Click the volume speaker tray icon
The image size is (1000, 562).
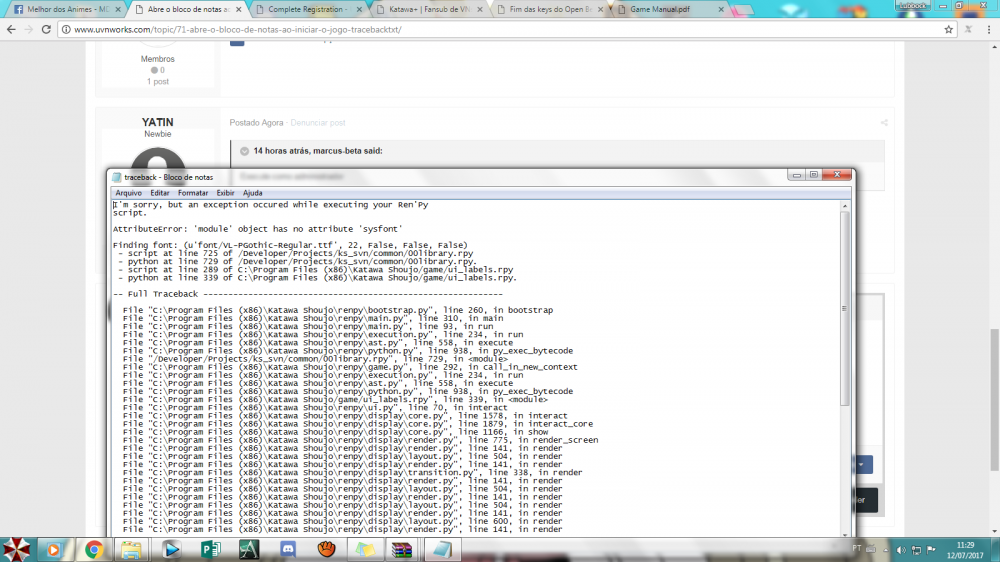(901, 550)
